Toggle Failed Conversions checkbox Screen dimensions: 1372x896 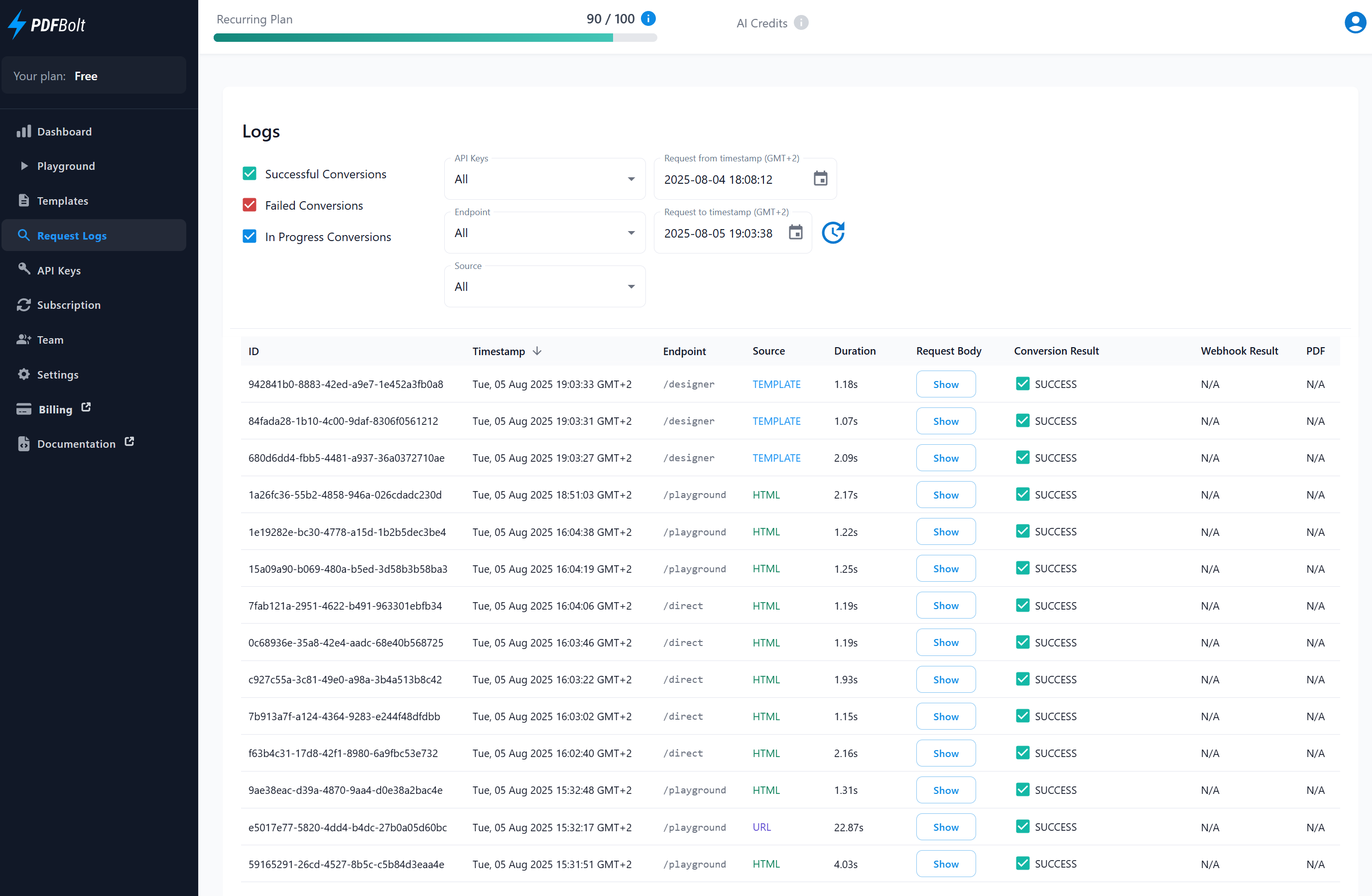point(249,205)
